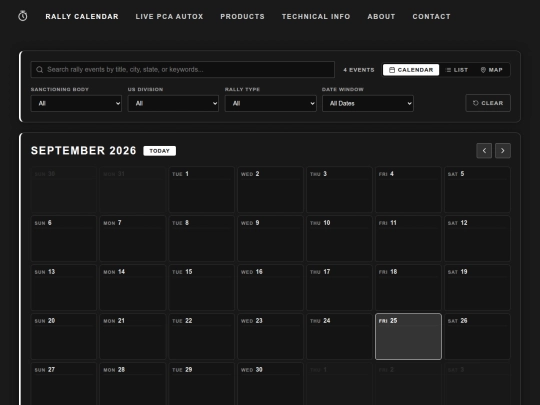The height and width of the screenshot is (405, 540).
Task: Click the search magnifier icon
Action: (40, 70)
